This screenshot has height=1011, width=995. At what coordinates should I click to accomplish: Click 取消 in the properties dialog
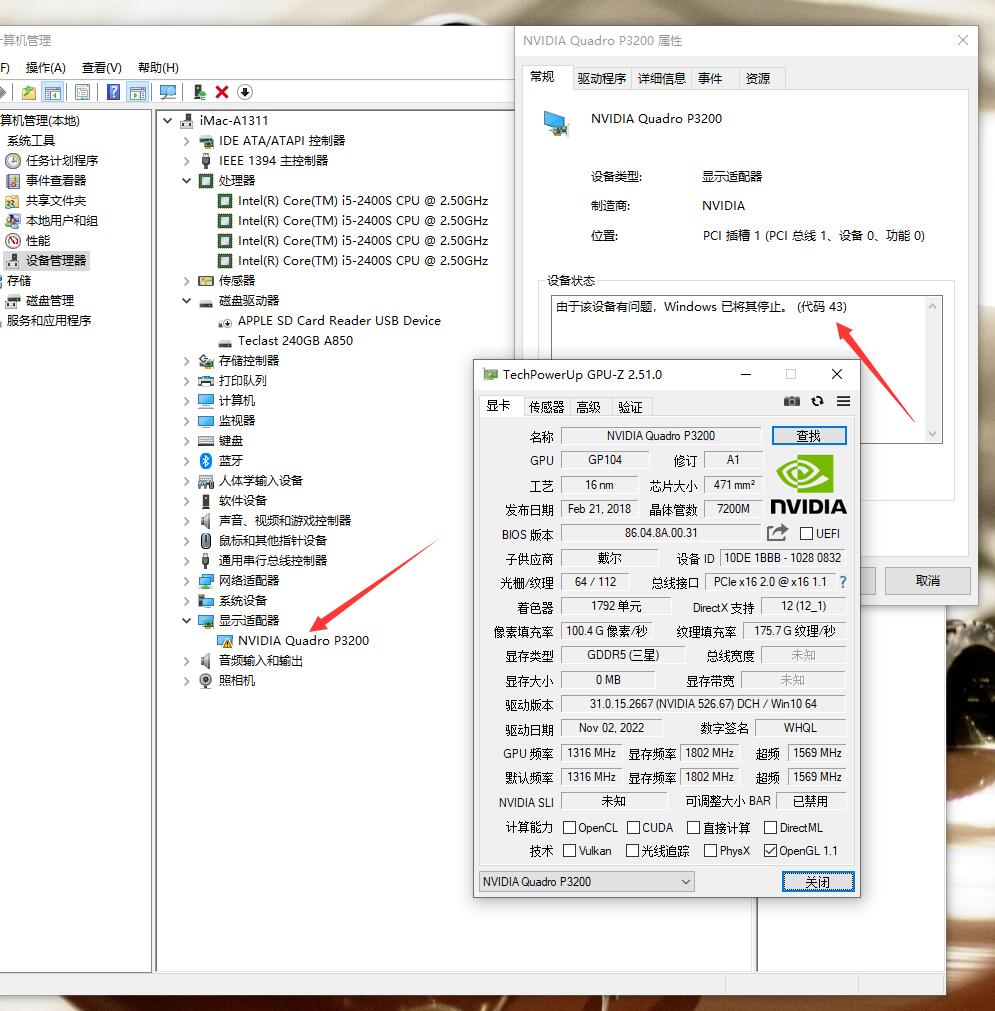927,580
